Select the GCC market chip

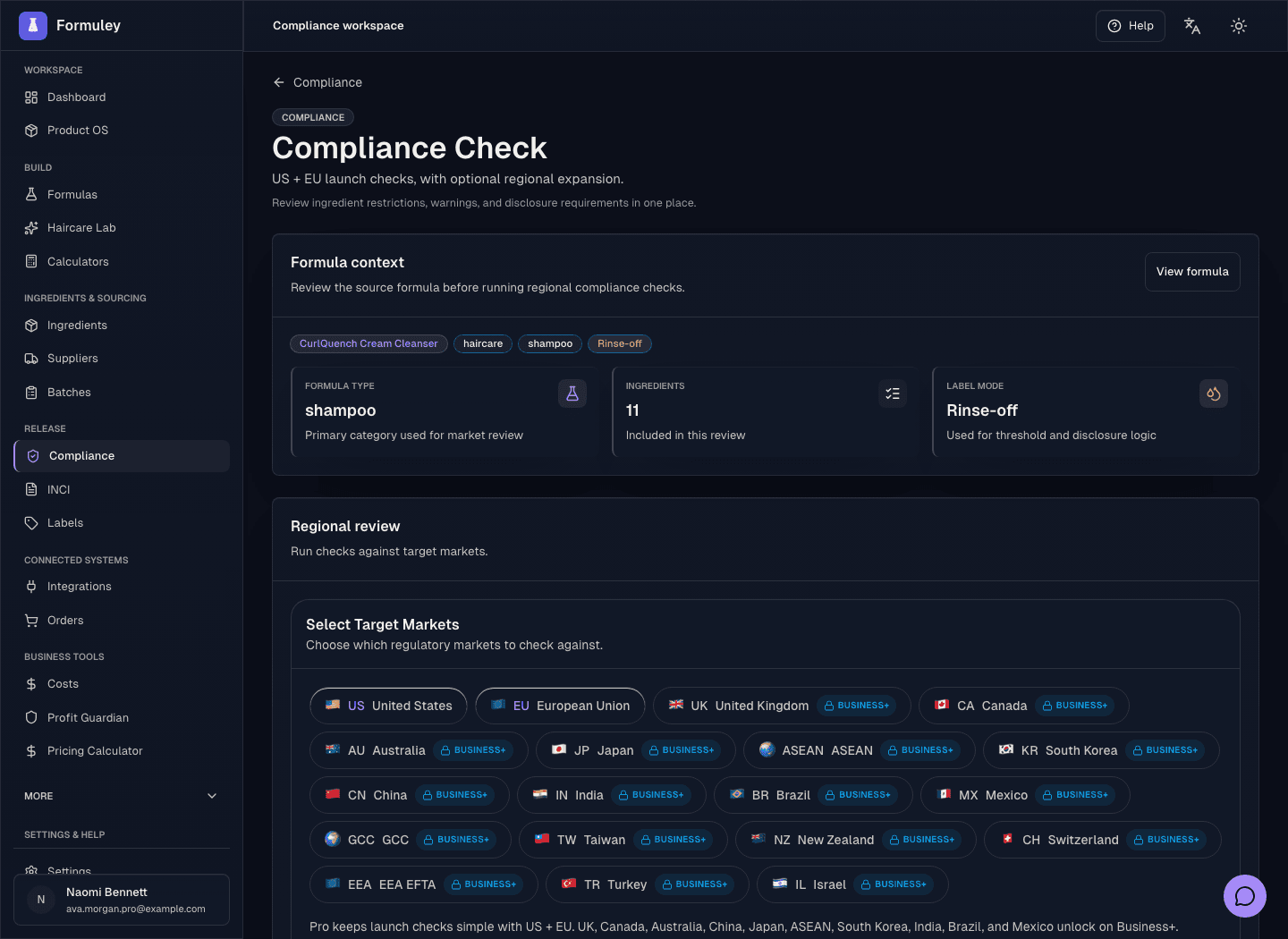pyautogui.click(x=410, y=840)
